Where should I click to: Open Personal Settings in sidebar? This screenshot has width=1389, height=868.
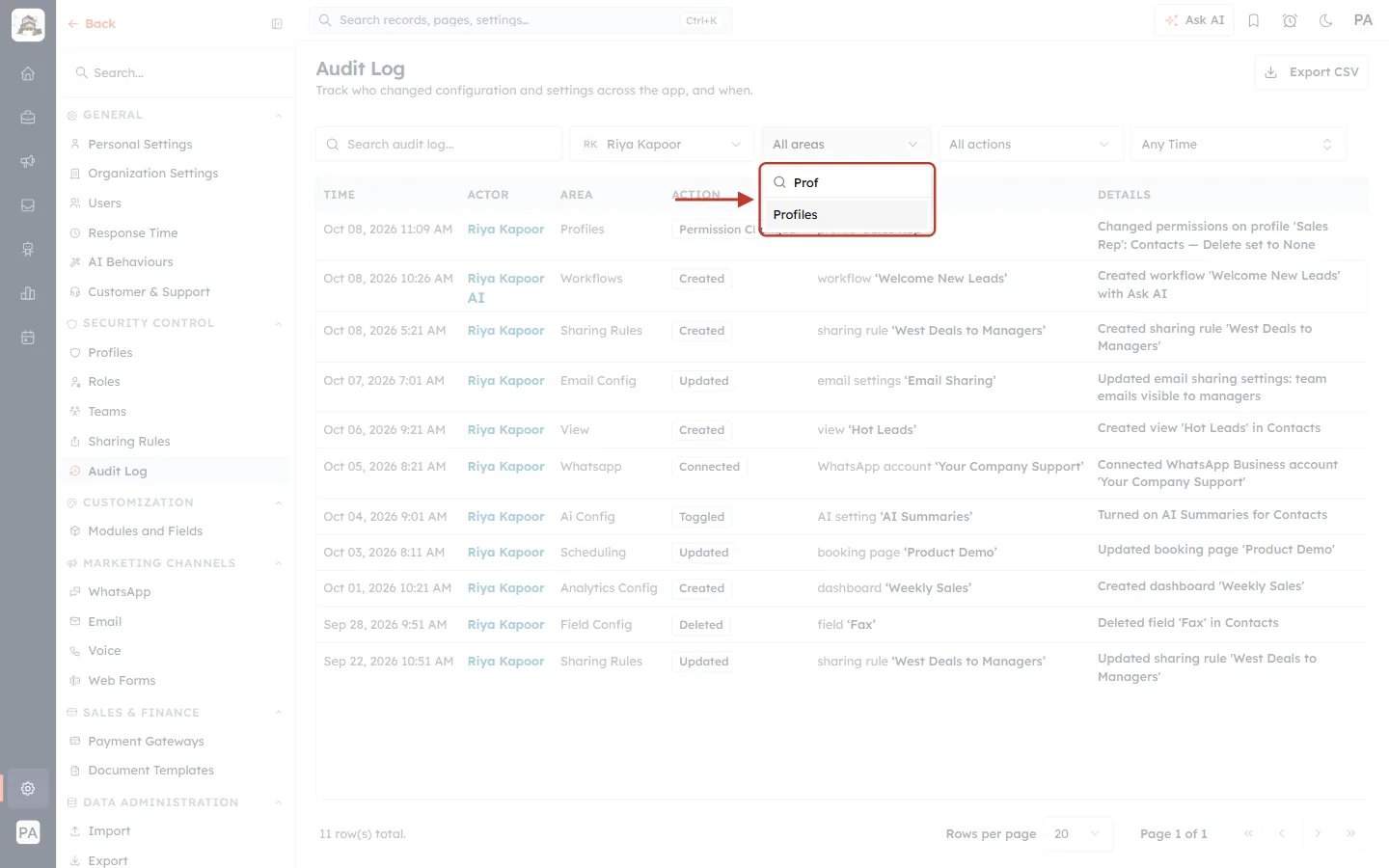(140, 145)
